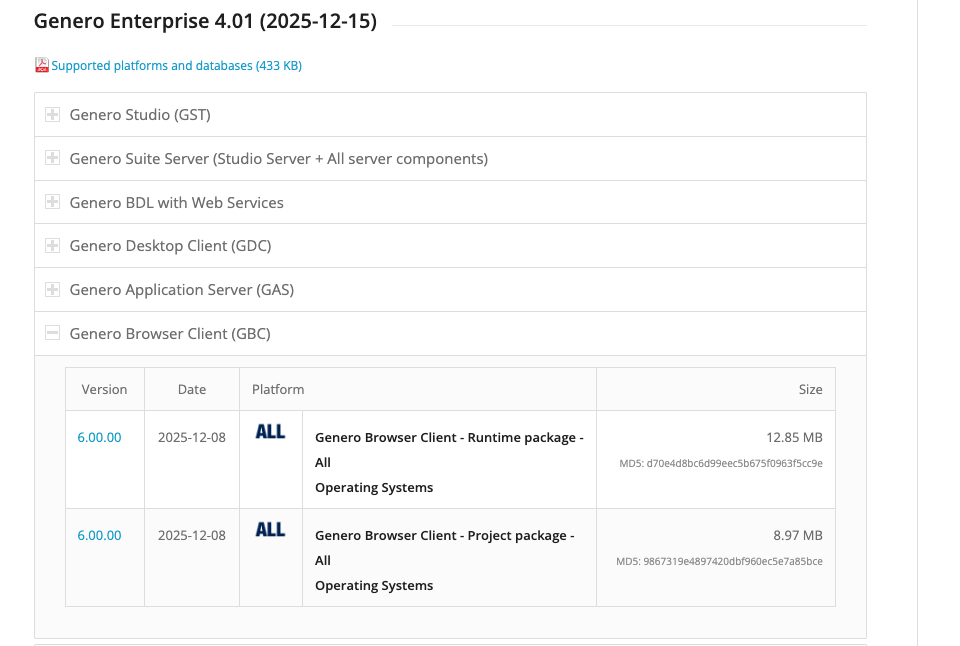This screenshot has height=646, width=960.
Task: Click the minus icon beside Genero Browser Client
Action: (x=52, y=334)
